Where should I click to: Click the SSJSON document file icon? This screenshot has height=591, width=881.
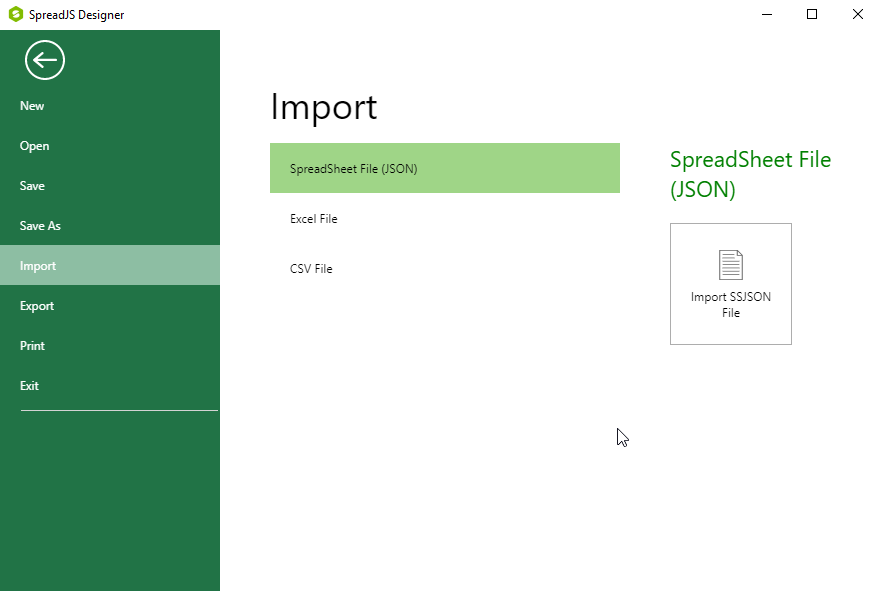click(730, 265)
